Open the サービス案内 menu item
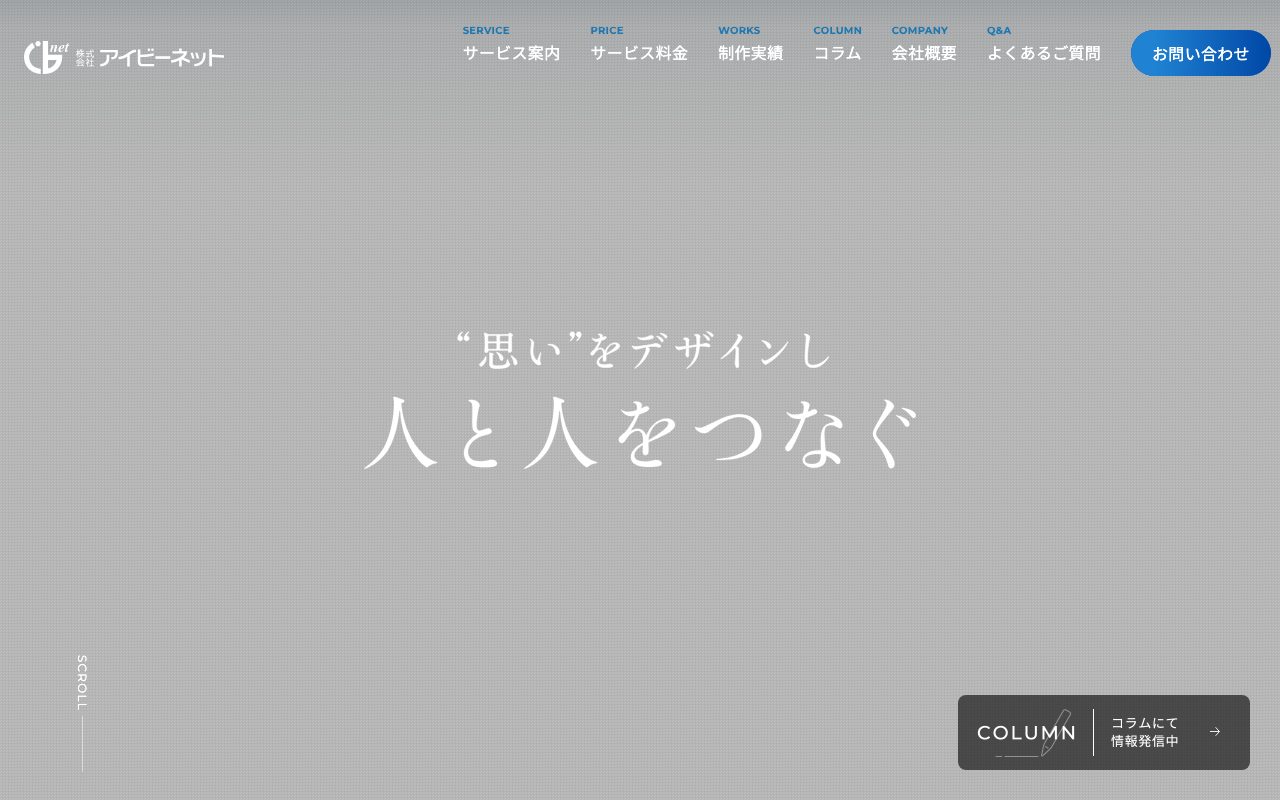1280x800 pixels. click(511, 53)
